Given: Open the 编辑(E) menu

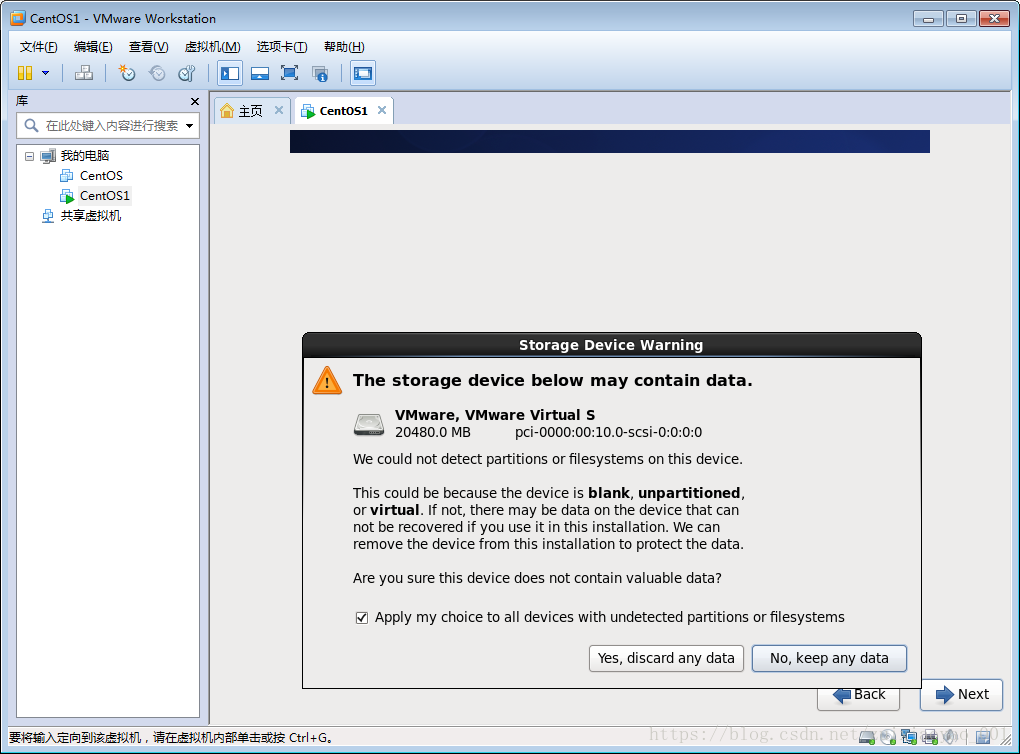Looking at the screenshot, I should coord(93,47).
